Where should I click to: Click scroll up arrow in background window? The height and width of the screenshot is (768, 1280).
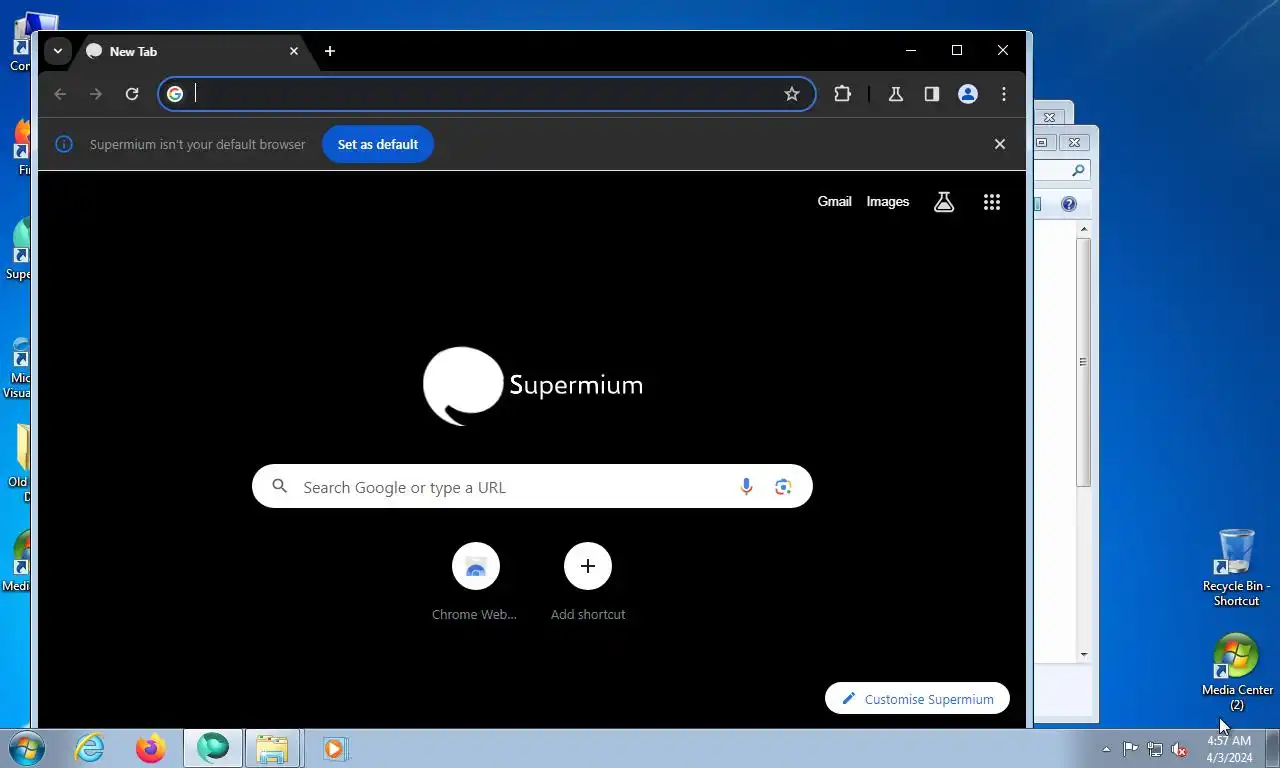click(1083, 230)
